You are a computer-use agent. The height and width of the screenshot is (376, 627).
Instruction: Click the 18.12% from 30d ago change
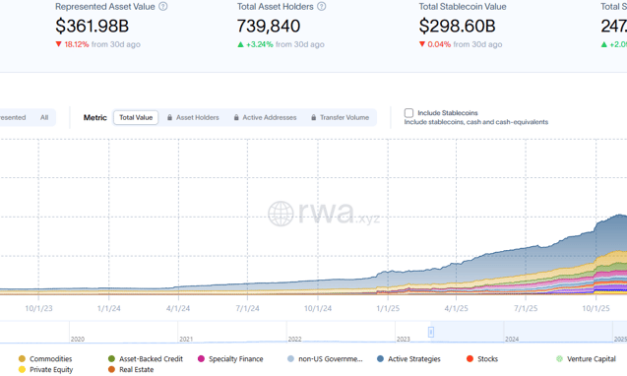98,44
